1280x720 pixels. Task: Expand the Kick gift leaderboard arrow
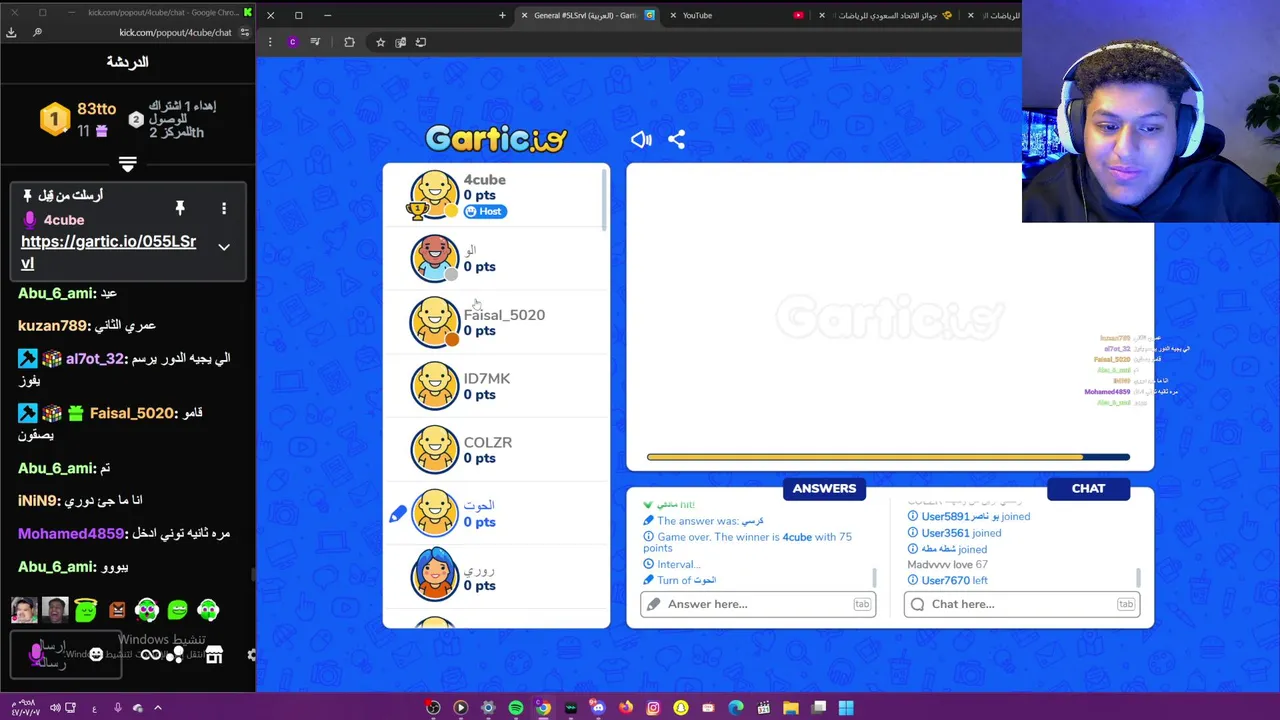click(x=127, y=163)
